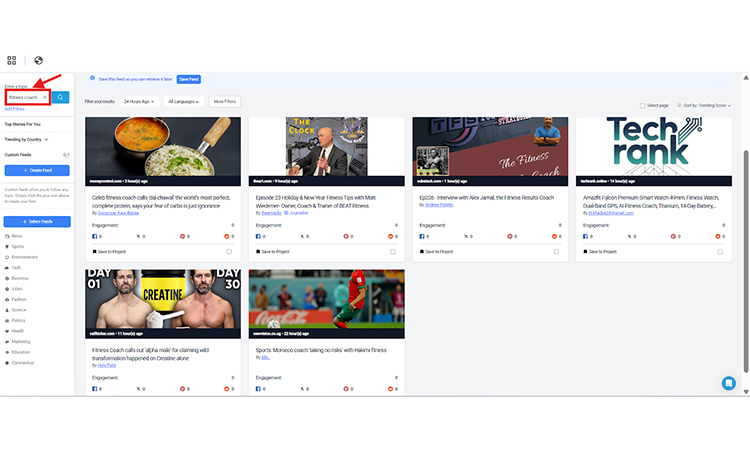Viewport: 750px width, 450px height.
Task: Click the scrollbar up arrow
Action: (746, 77)
